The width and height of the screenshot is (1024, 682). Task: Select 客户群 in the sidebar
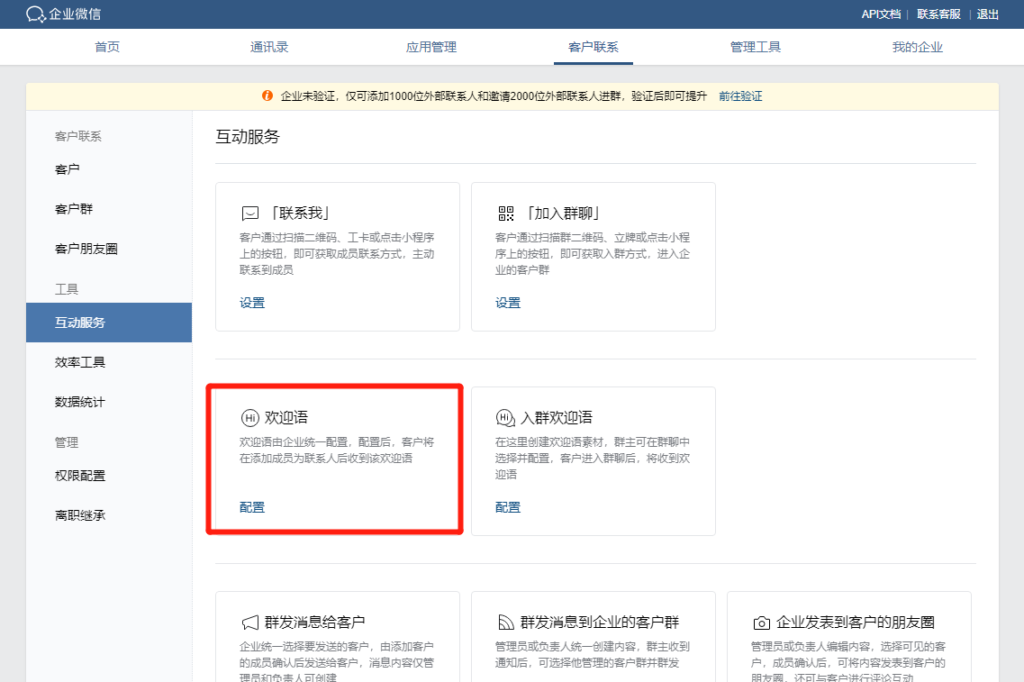(73, 209)
